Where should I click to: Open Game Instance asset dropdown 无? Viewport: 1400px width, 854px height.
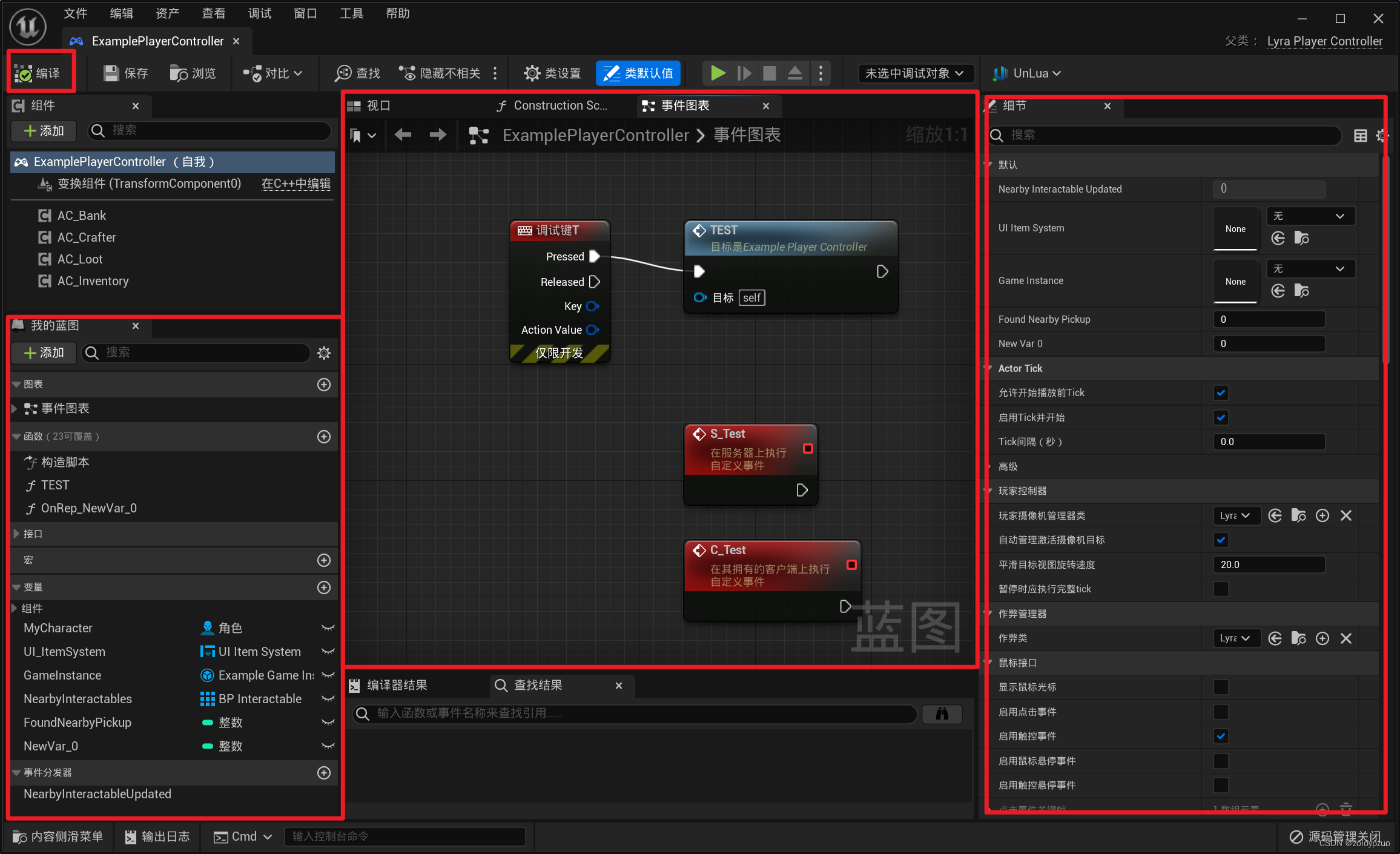(1310, 269)
